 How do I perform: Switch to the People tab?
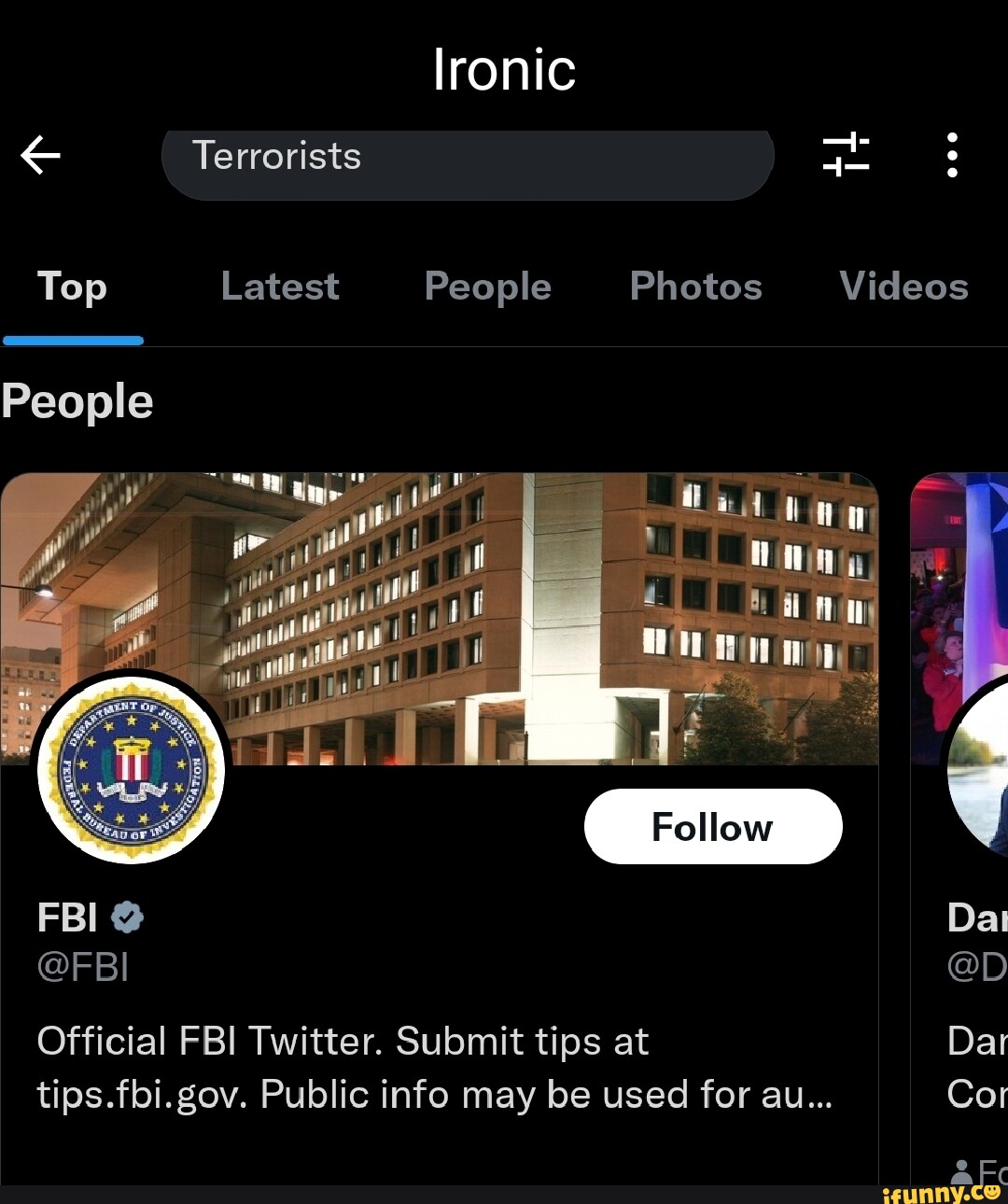(486, 287)
